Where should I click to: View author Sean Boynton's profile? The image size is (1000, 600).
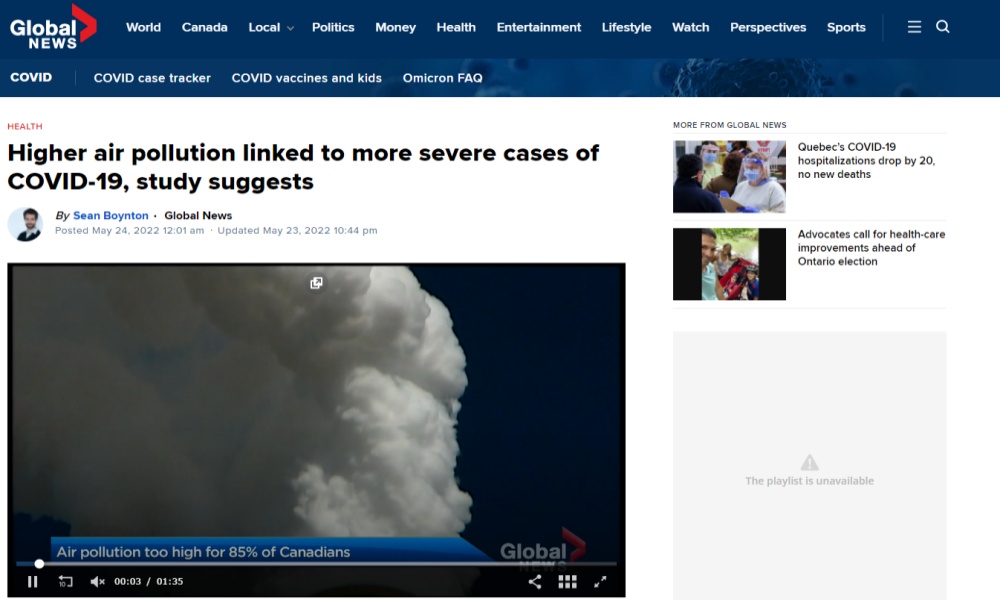click(x=110, y=216)
